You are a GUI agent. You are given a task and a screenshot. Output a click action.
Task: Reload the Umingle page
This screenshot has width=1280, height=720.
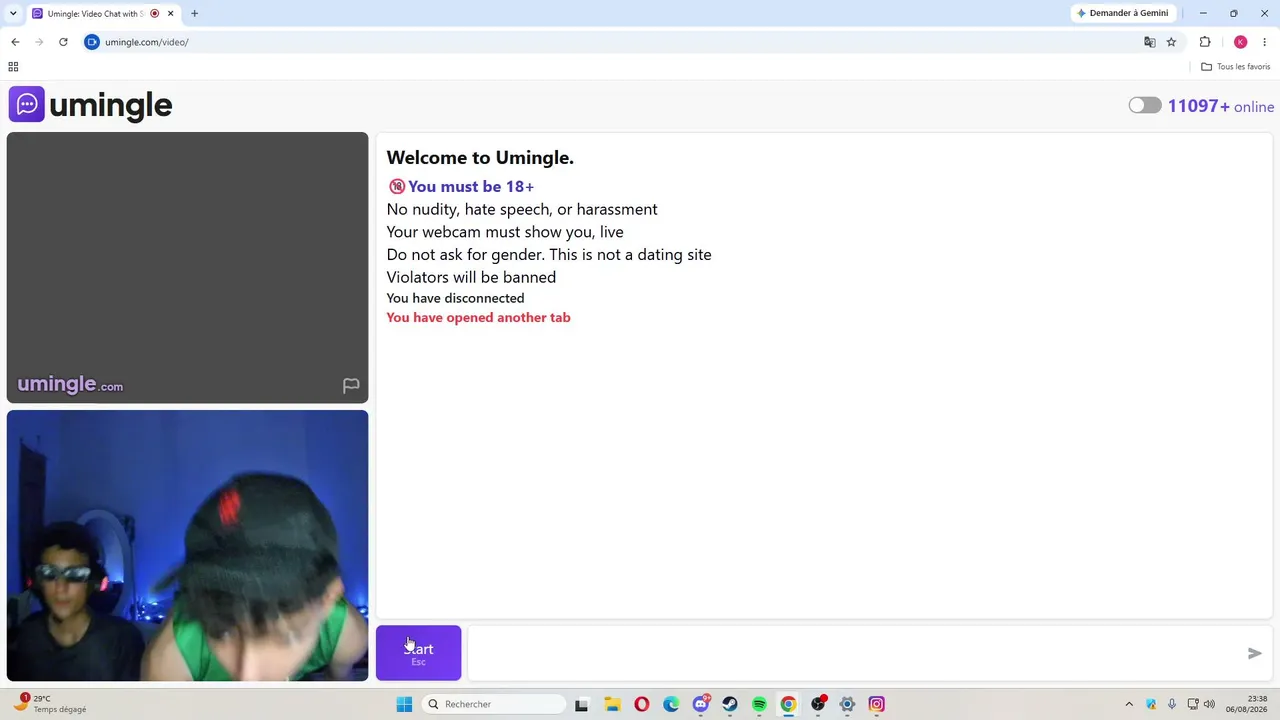(63, 42)
